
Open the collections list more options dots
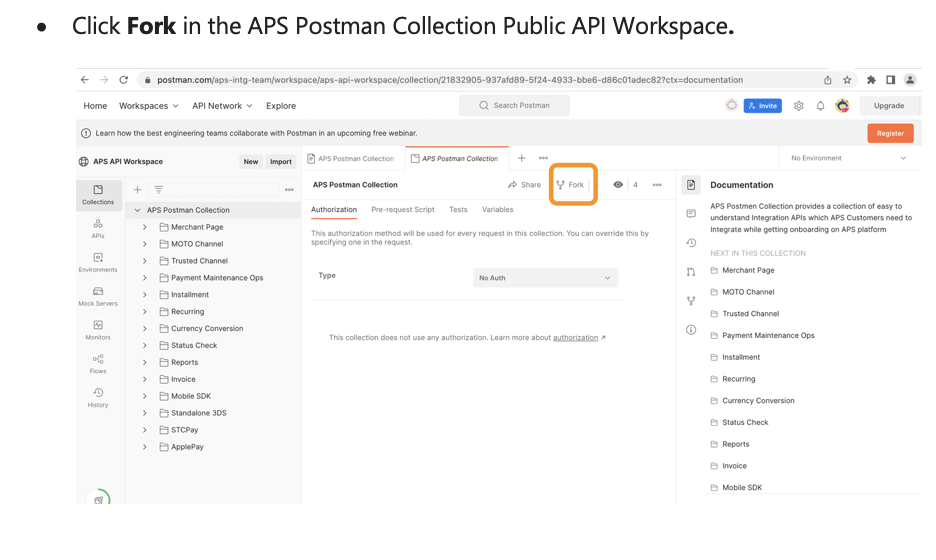pyautogui.click(x=289, y=189)
